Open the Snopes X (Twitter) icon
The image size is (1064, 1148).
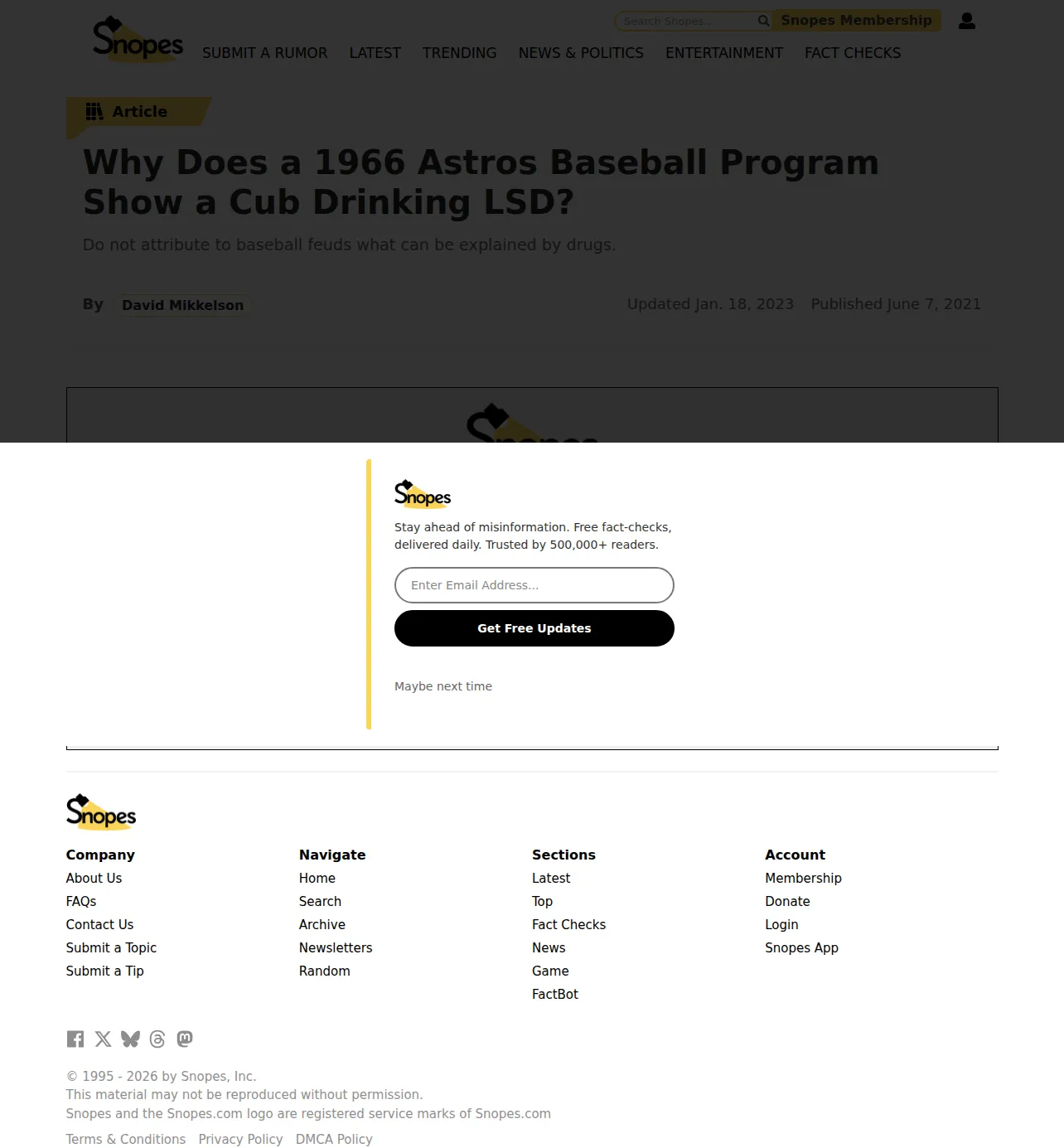pos(103,1039)
